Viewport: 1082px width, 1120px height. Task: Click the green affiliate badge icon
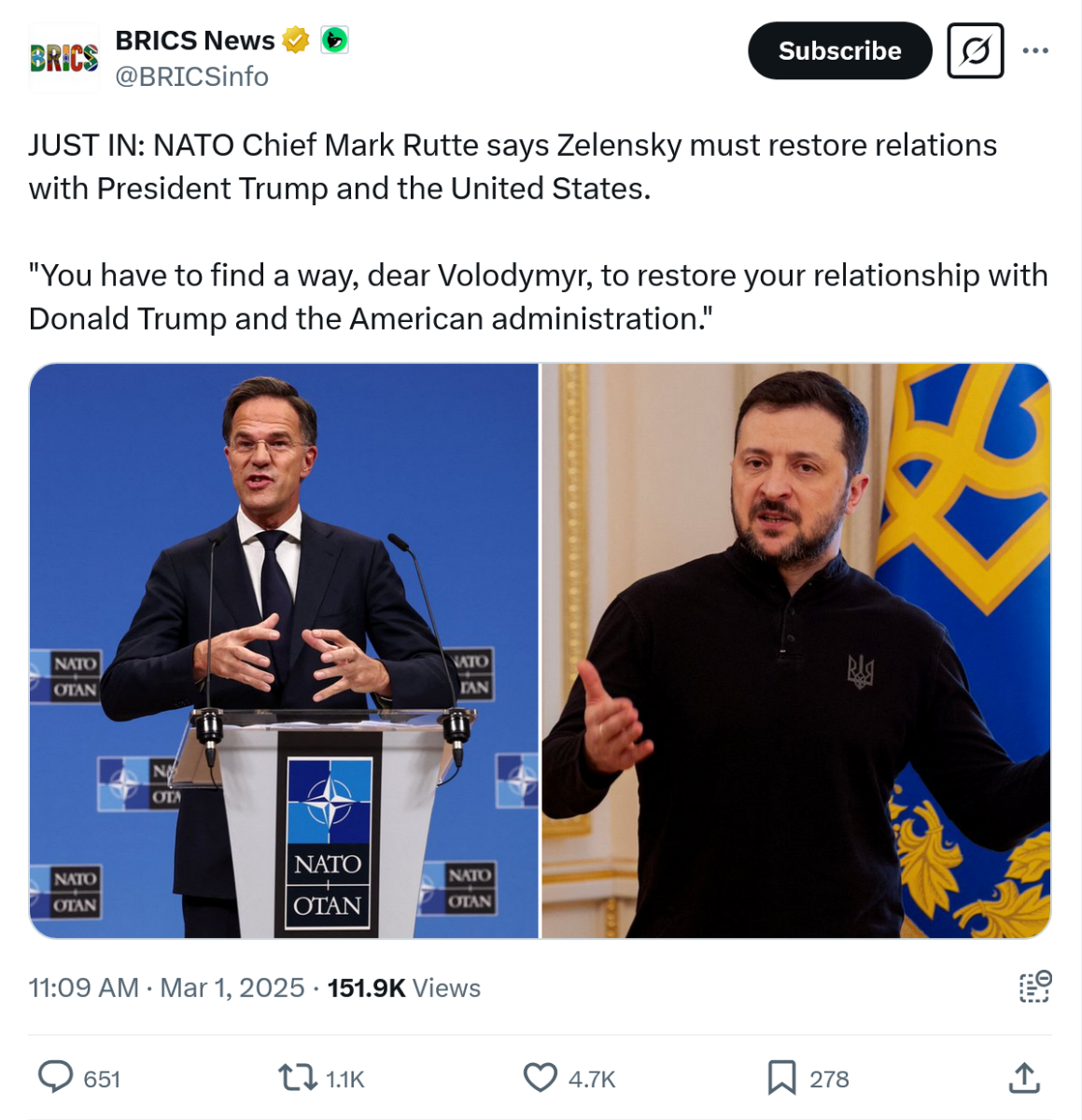coord(334,40)
